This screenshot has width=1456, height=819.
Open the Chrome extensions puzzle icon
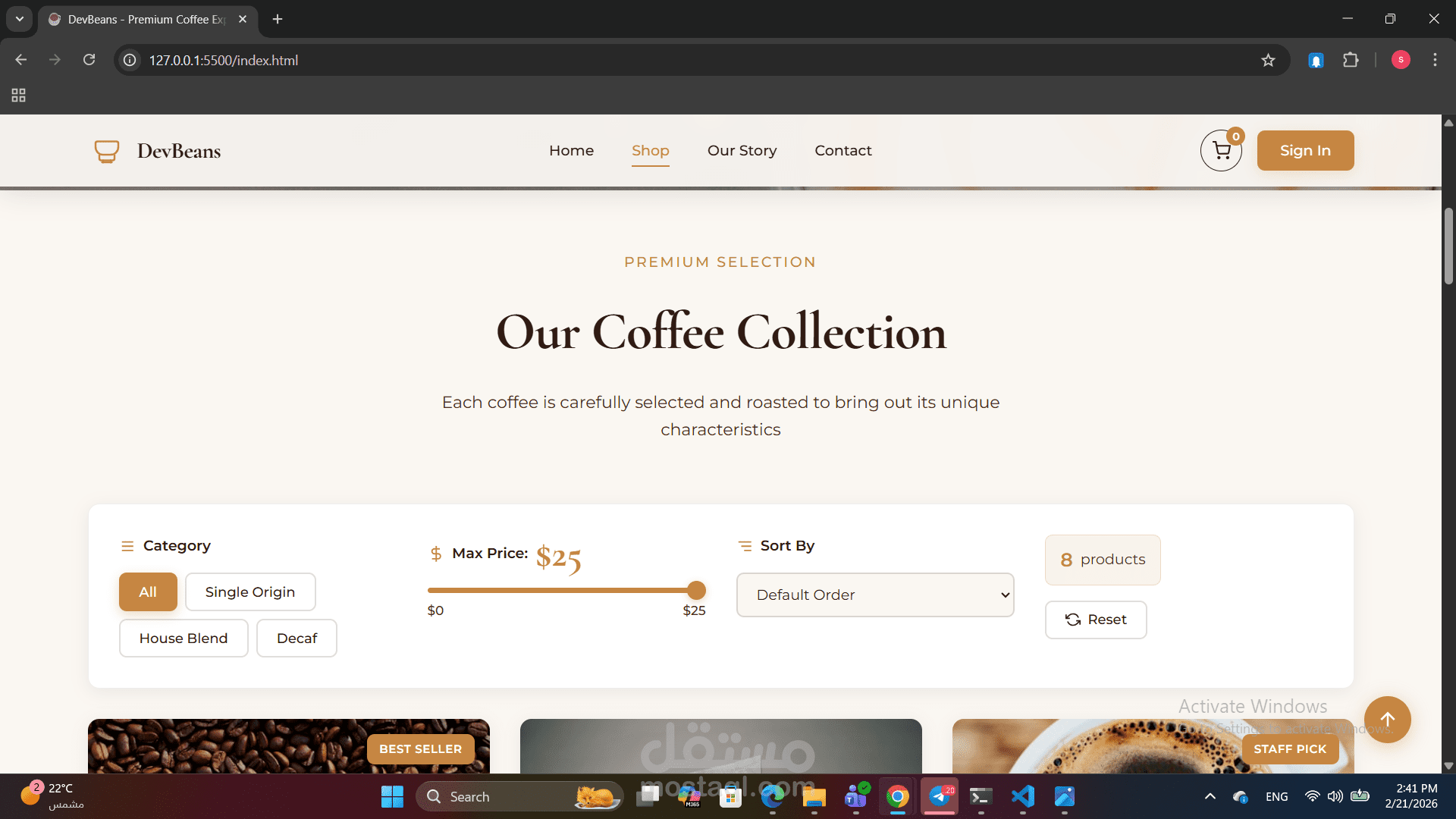(x=1351, y=60)
